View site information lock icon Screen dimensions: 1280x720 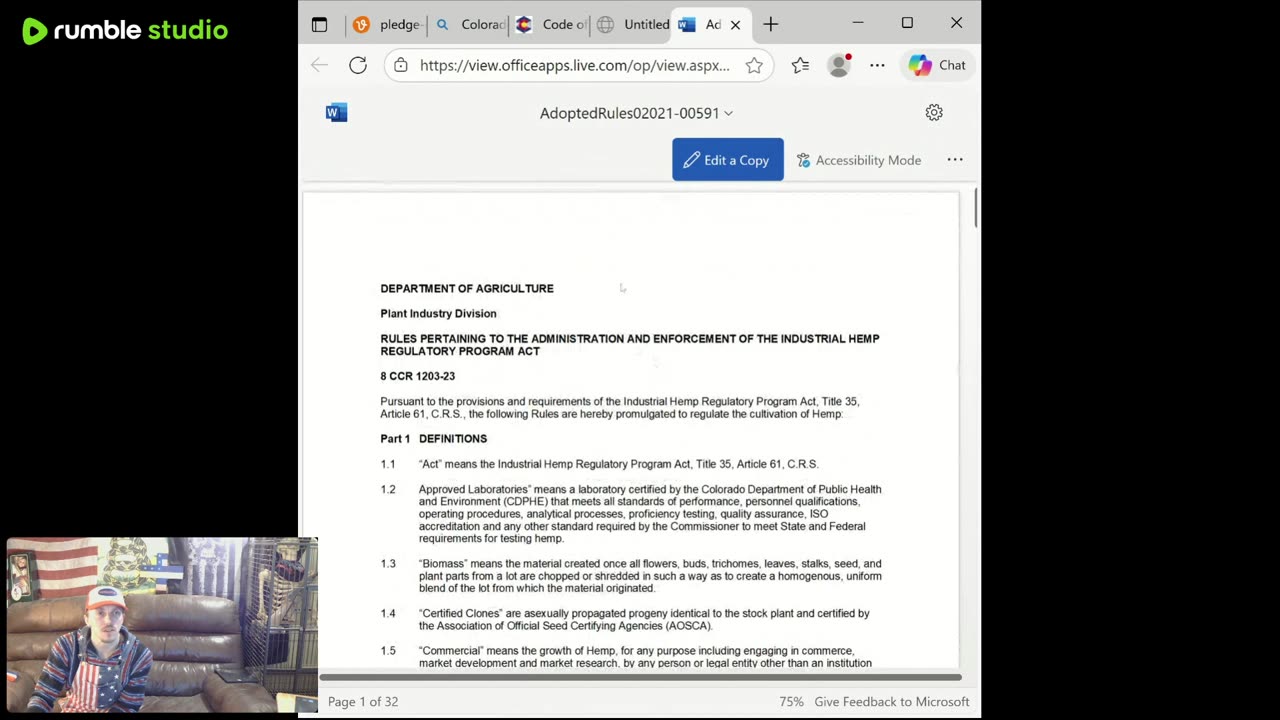pyautogui.click(x=401, y=65)
